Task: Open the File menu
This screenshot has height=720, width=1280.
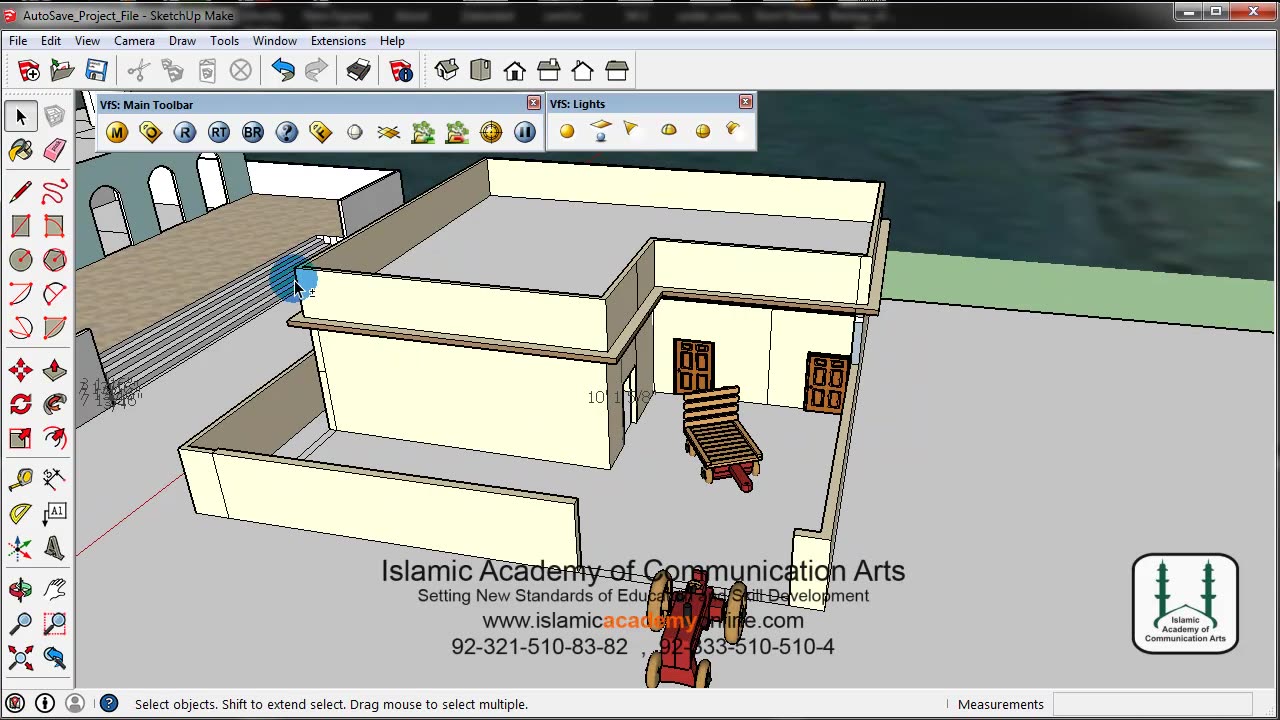Action: pyautogui.click(x=18, y=41)
